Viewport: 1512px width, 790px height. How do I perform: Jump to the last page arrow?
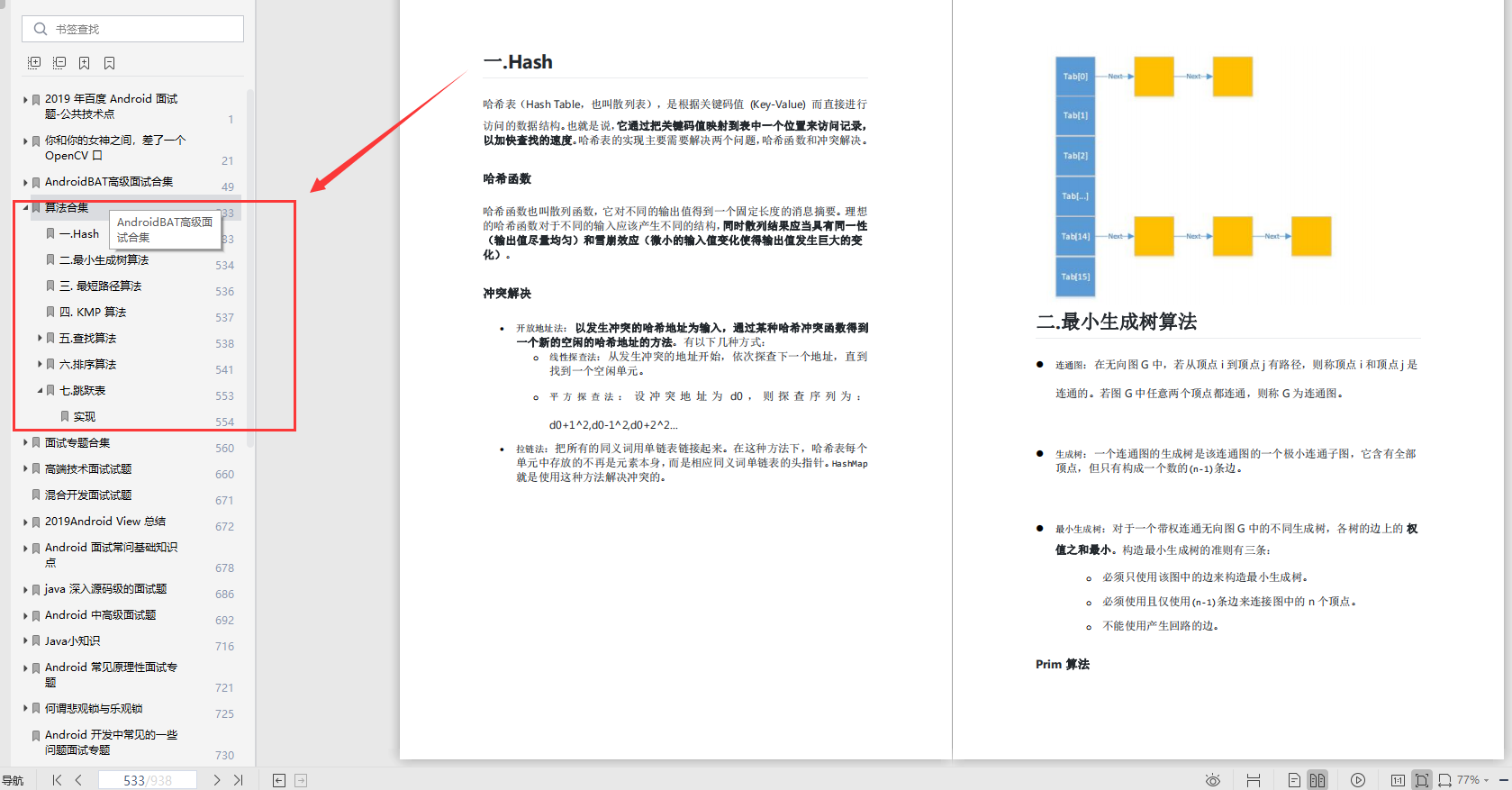[238, 780]
